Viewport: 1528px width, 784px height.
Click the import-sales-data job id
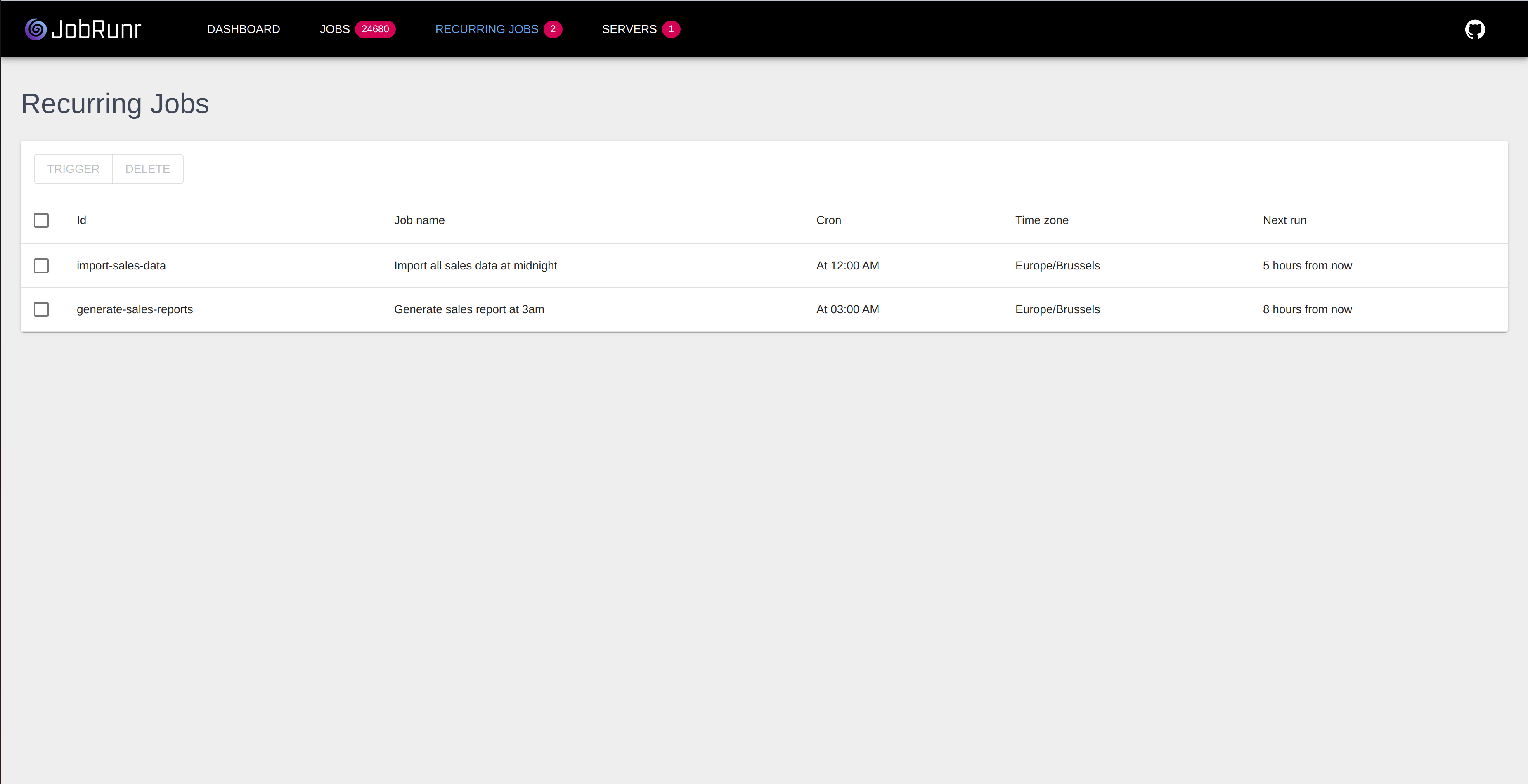tap(121, 266)
